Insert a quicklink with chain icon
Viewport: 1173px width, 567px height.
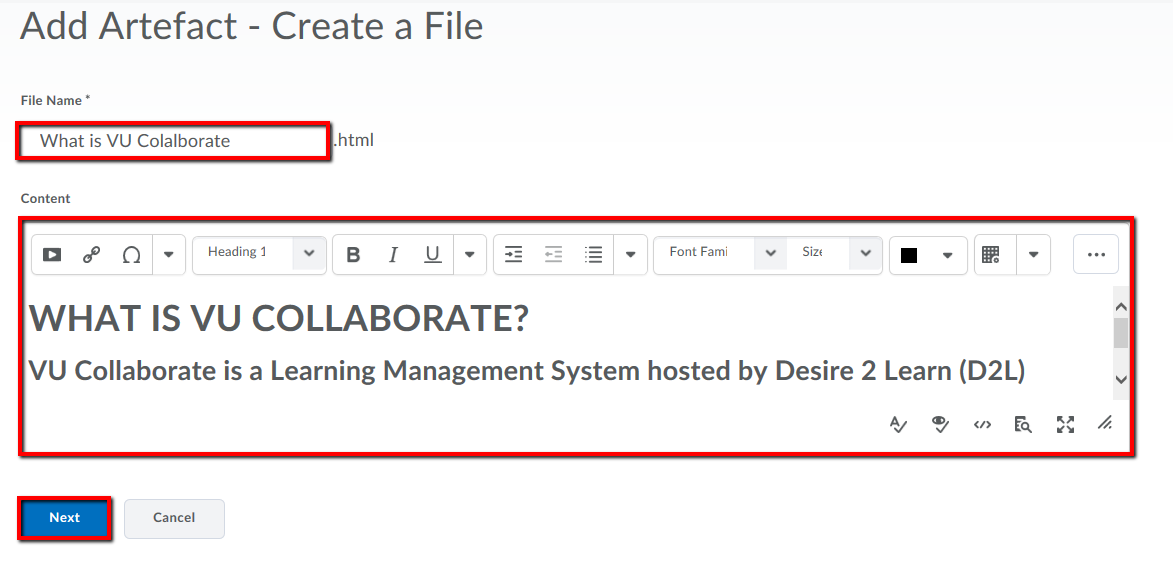[x=91, y=255]
